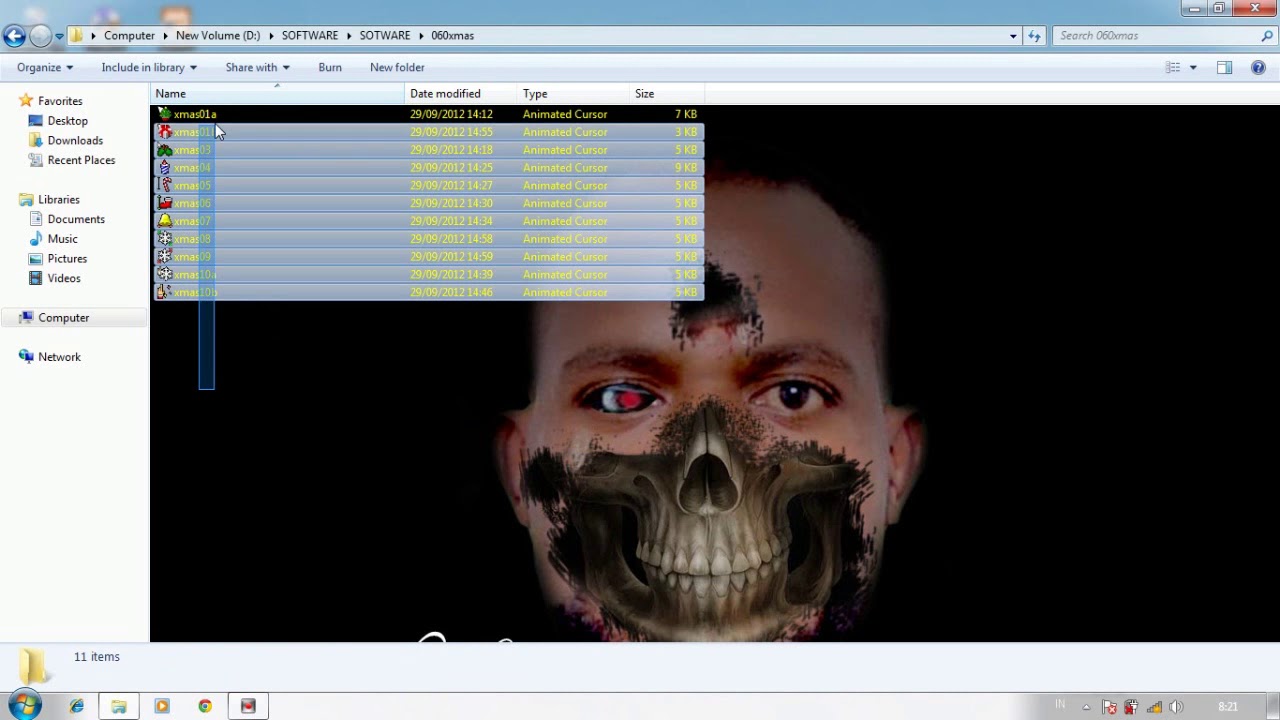Open Downloads in navigation pane
The height and width of the screenshot is (720, 1280).
click(x=75, y=141)
